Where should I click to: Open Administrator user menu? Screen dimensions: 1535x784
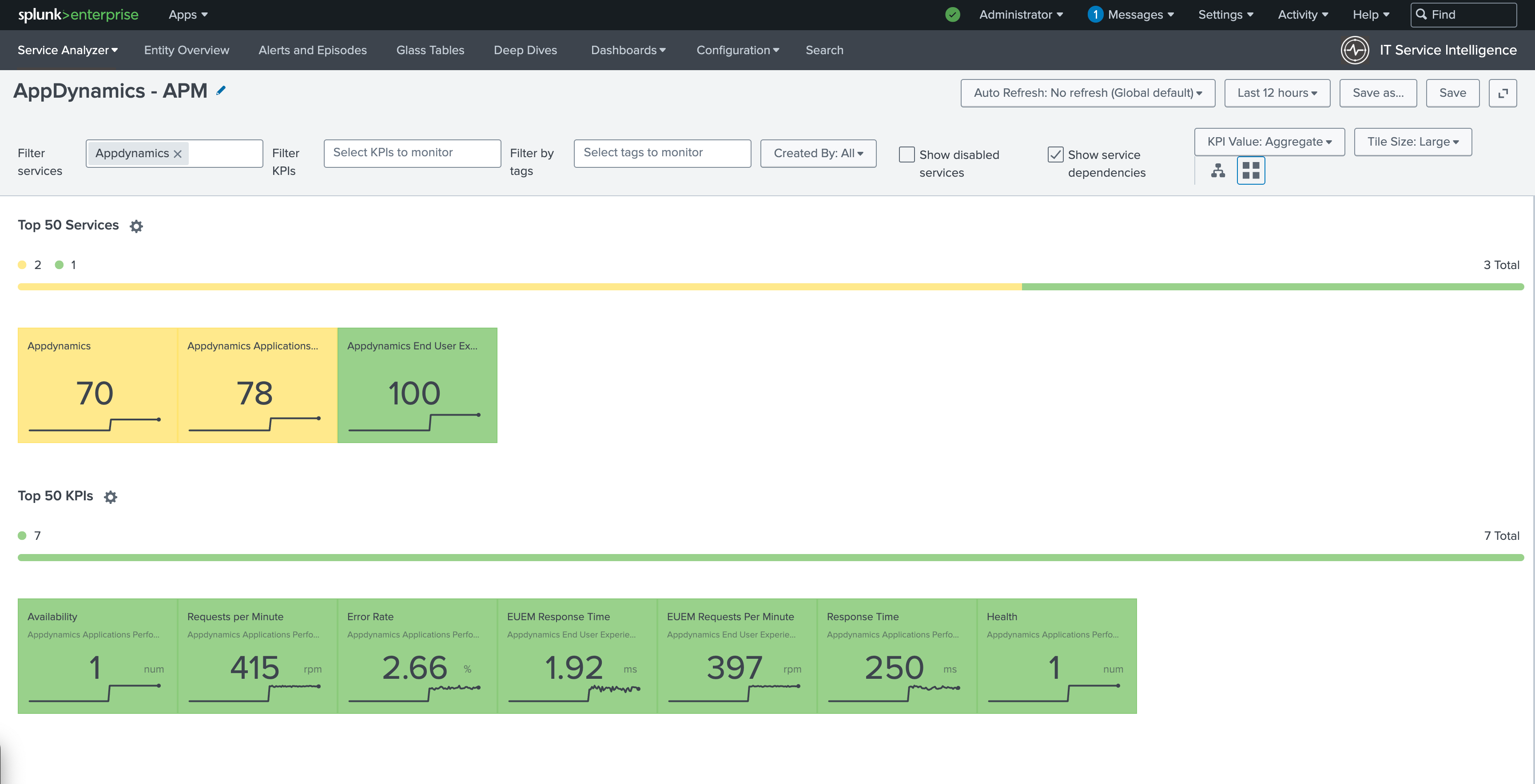tap(1021, 15)
